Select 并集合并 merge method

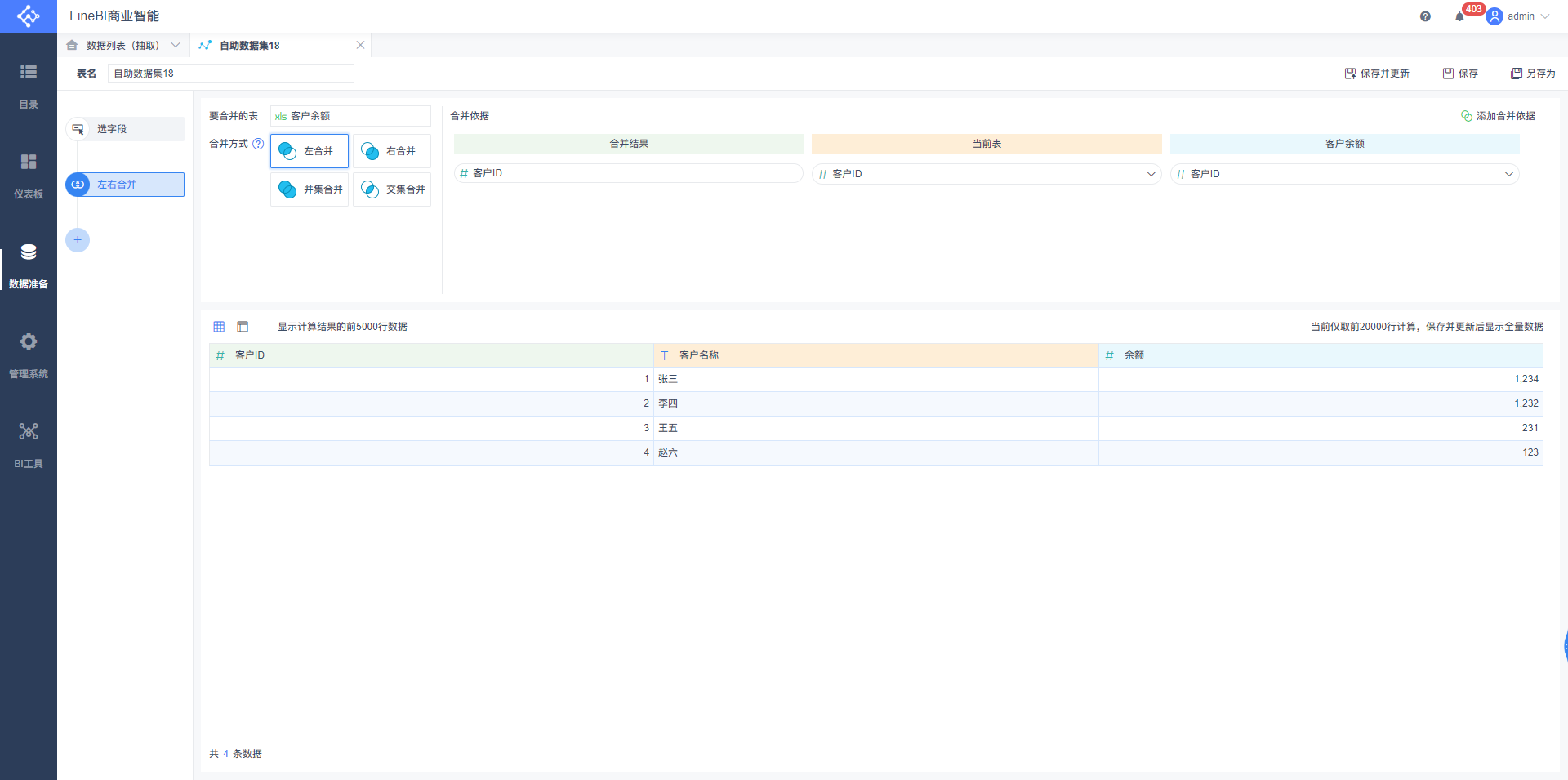click(310, 189)
